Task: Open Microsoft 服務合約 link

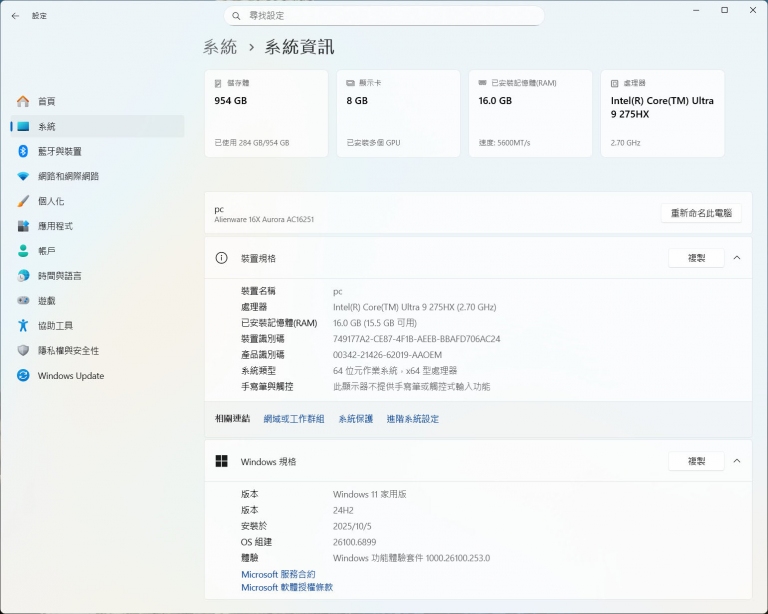Action: (x=278, y=574)
